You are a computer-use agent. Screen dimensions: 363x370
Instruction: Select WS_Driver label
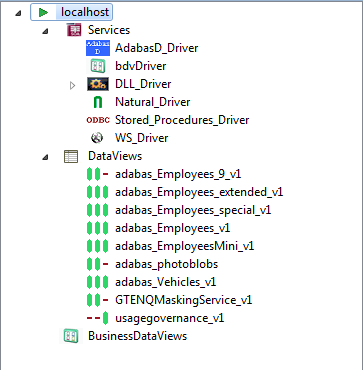click(142, 138)
